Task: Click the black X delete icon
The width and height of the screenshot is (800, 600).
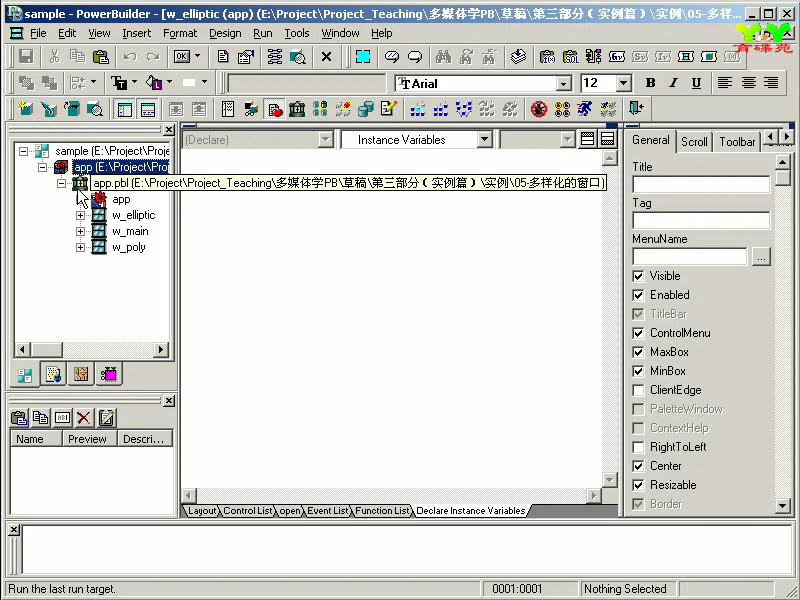Action: coord(327,56)
